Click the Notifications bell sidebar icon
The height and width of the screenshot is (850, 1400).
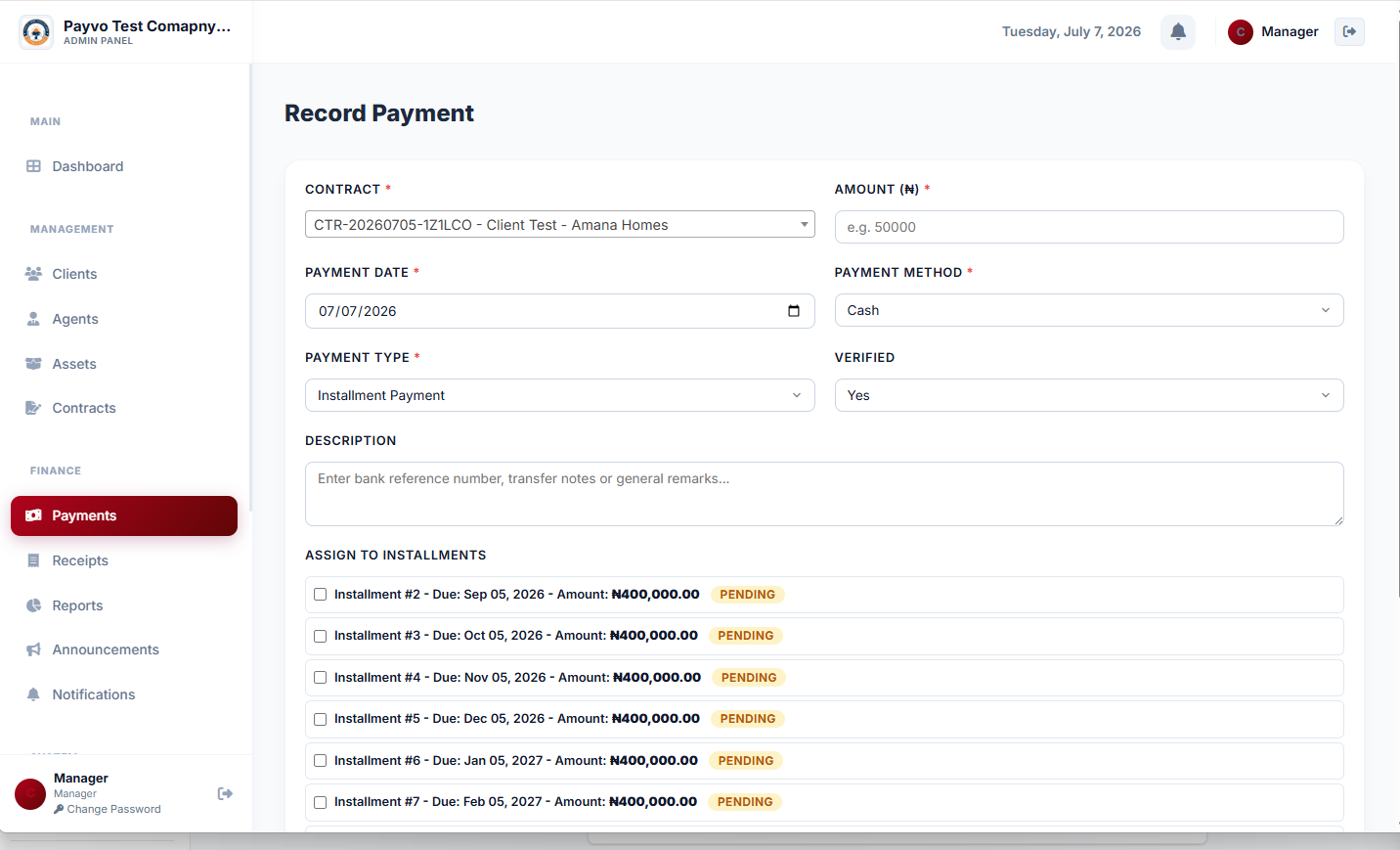click(33, 694)
